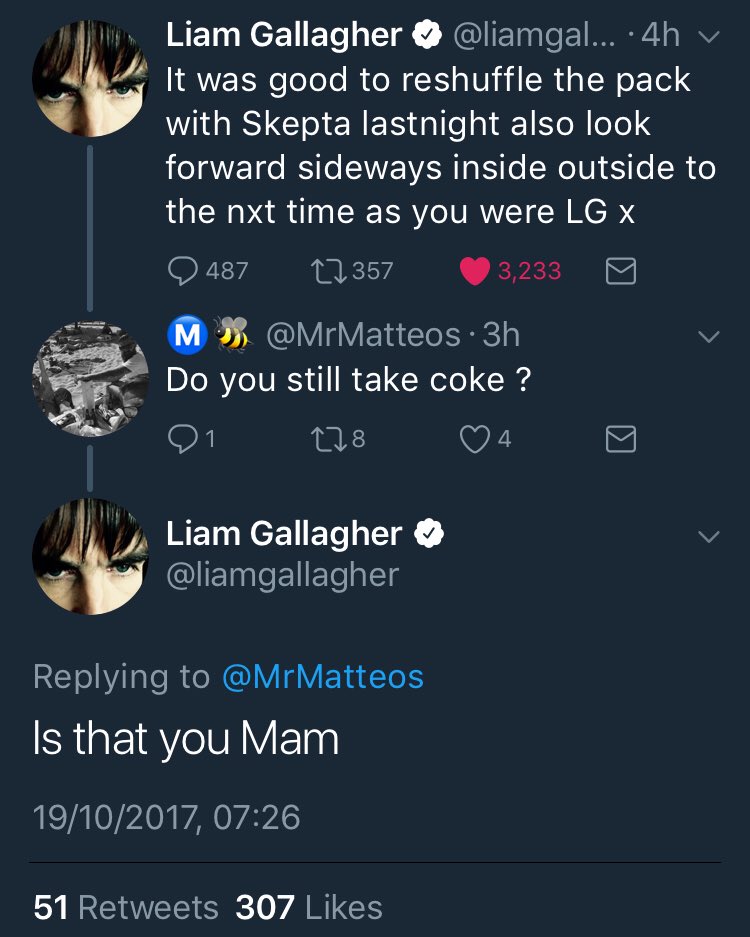
Task: Reply to Liam Gallagher's Skepta tweet
Action: click(182, 271)
